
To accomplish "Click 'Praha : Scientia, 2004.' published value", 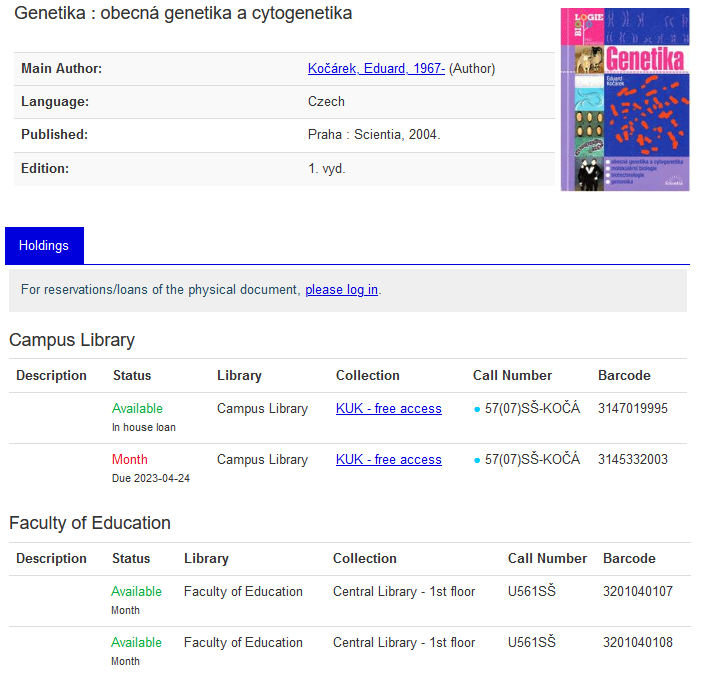I will 374,134.
